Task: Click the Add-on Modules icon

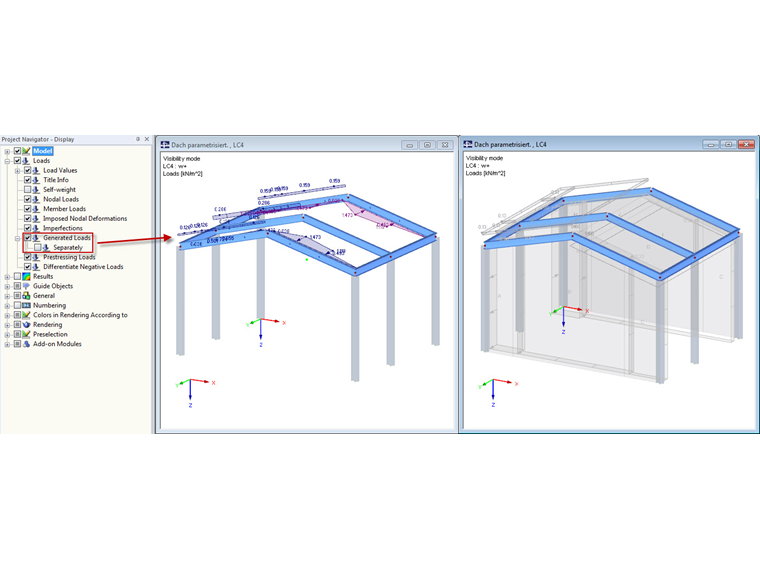Action: [27, 344]
